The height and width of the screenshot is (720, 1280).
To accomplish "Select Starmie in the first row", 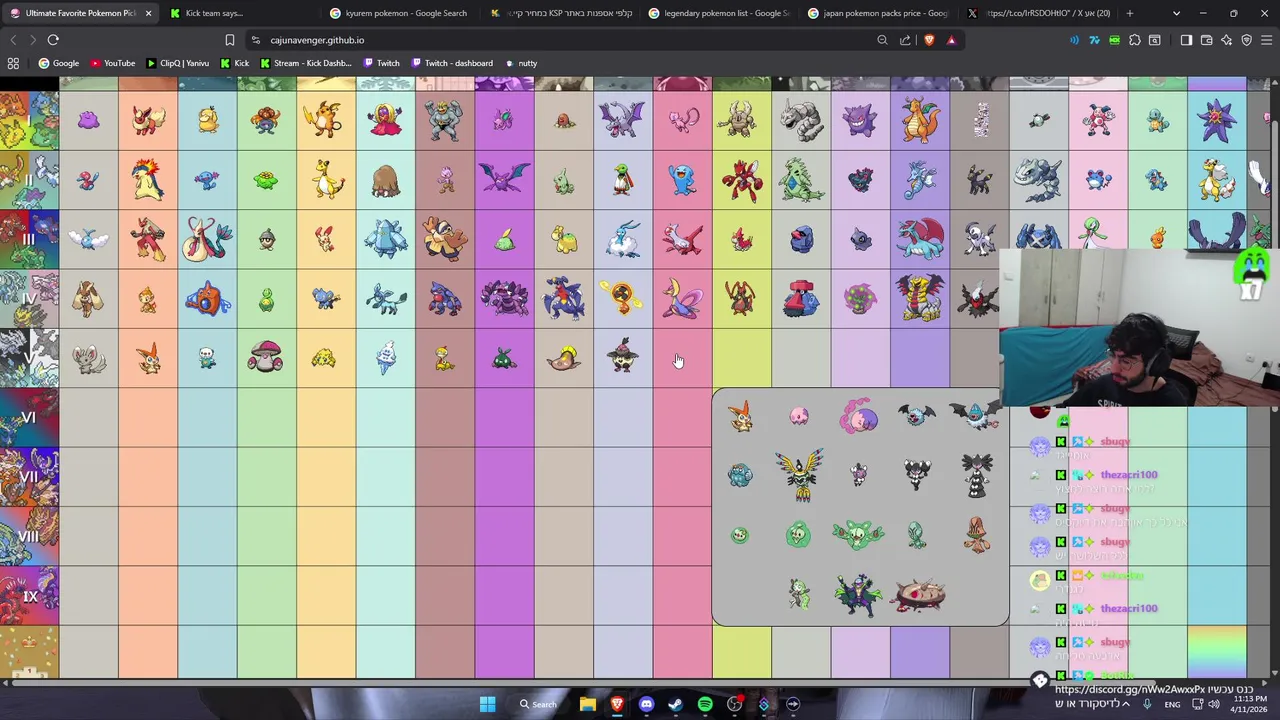I will coord(1217,121).
